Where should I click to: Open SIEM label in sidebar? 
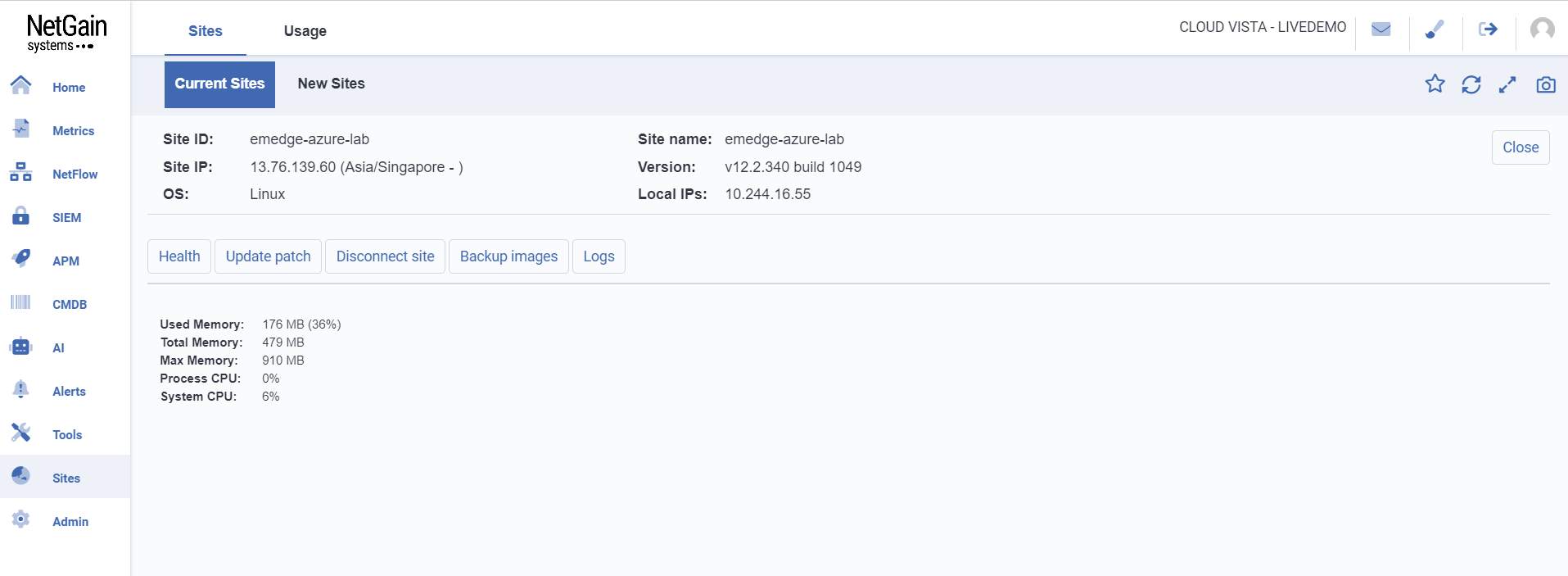[x=67, y=218]
